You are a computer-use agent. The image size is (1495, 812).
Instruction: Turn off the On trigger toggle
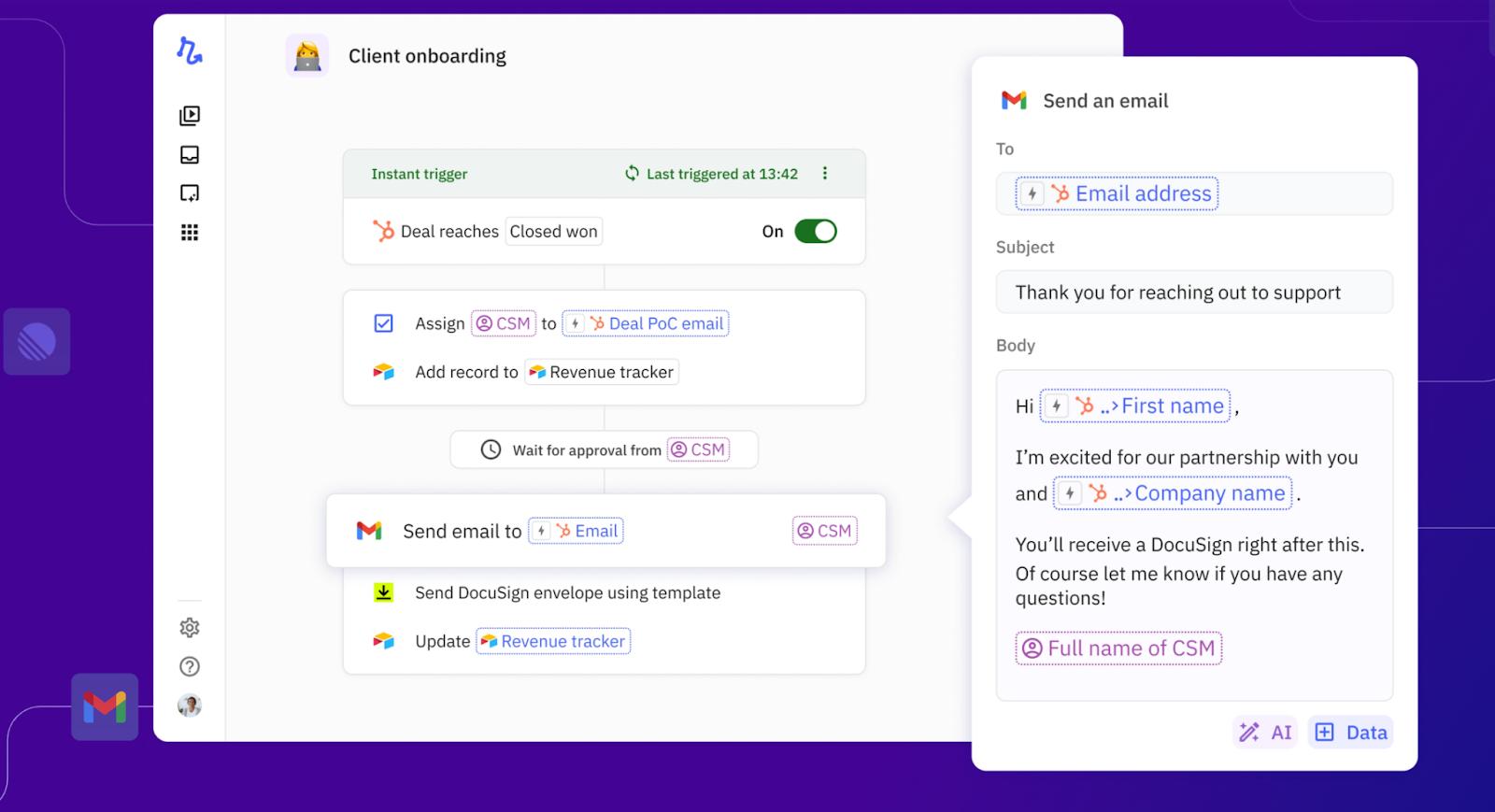[x=816, y=232]
